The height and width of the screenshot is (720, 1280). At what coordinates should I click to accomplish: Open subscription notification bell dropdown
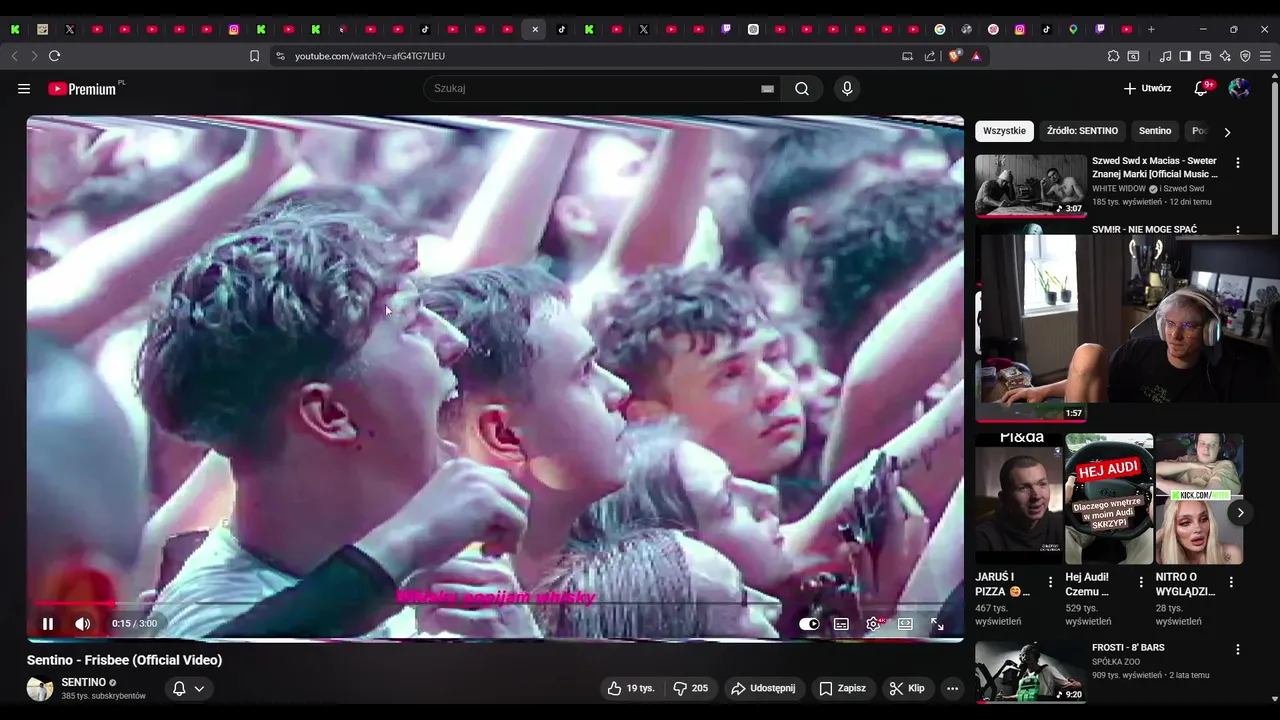pos(188,688)
